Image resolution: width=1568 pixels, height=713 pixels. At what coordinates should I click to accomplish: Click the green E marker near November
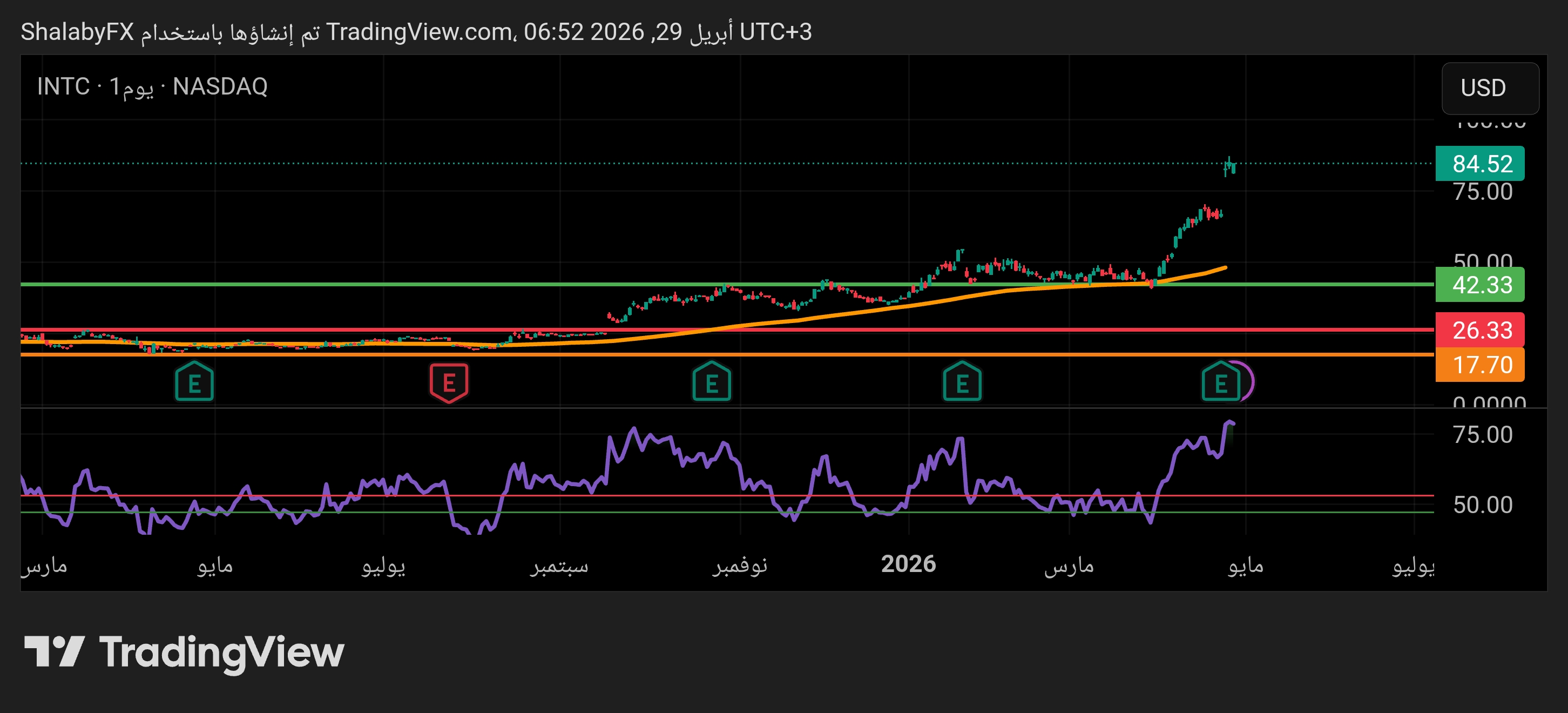pos(711,382)
